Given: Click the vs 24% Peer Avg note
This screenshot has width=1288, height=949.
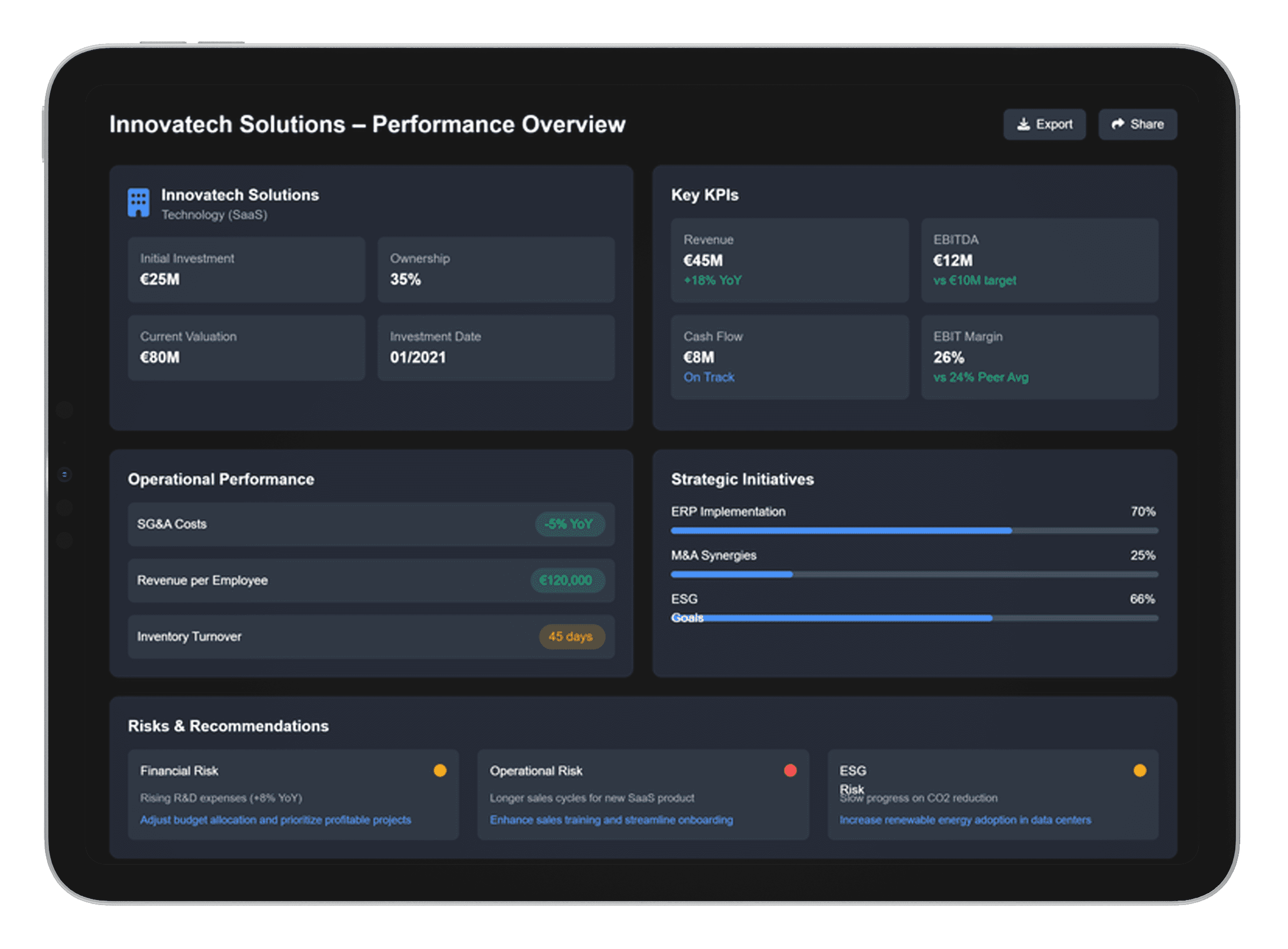Looking at the screenshot, I should point(981,377).
